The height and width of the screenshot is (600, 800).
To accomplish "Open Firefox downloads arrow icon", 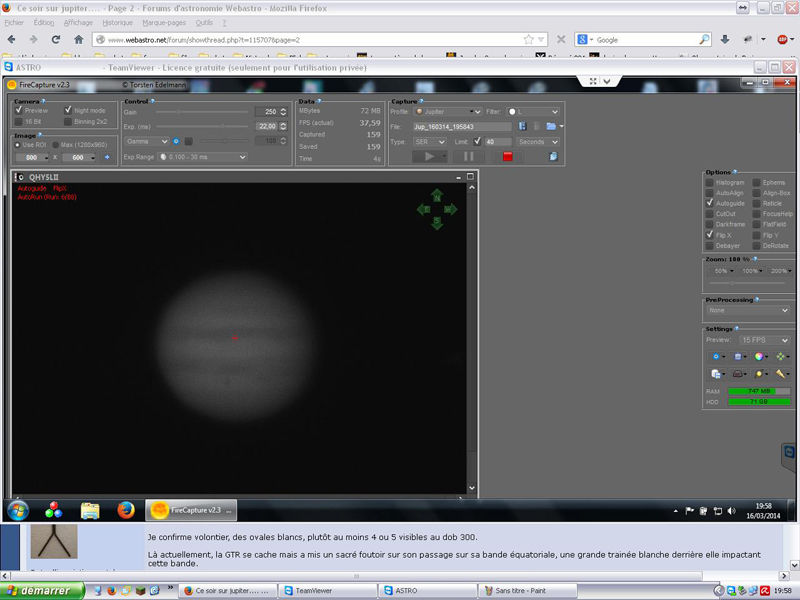I will point(724,39).
